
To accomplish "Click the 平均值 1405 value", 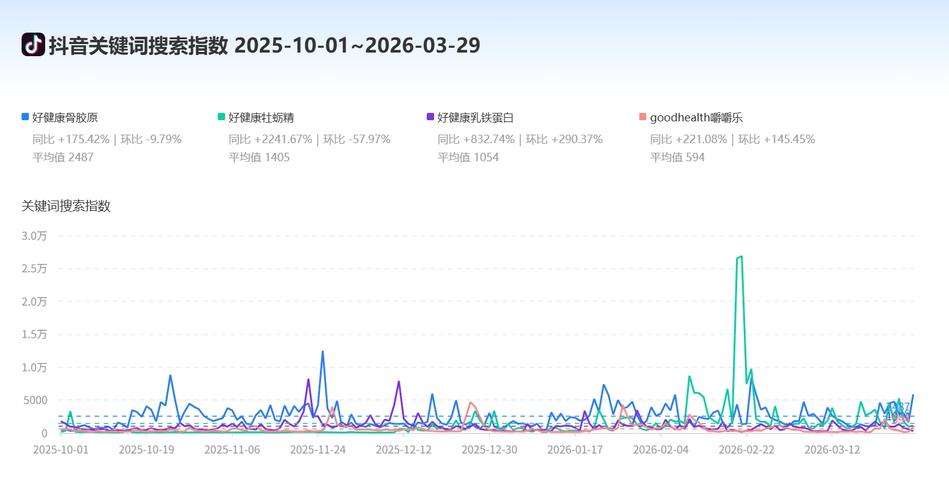I will 259,157.
